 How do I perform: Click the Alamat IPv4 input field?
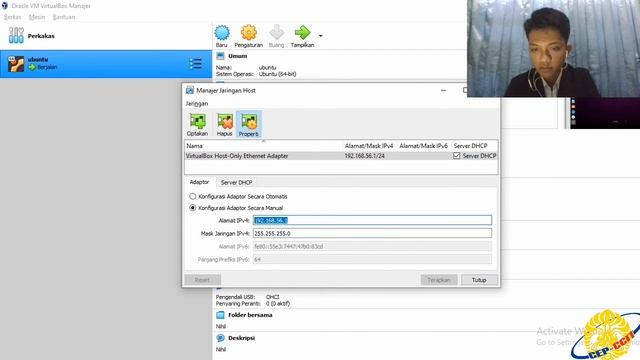[x=372, y=220]
